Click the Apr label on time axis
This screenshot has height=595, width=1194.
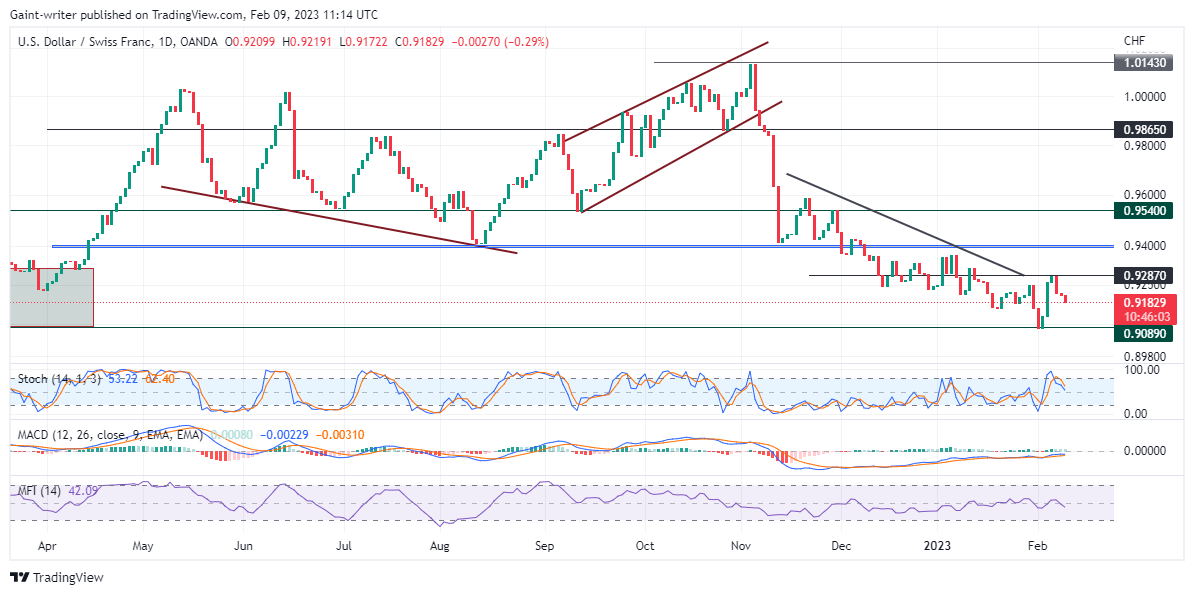click(x=46, y=545)
